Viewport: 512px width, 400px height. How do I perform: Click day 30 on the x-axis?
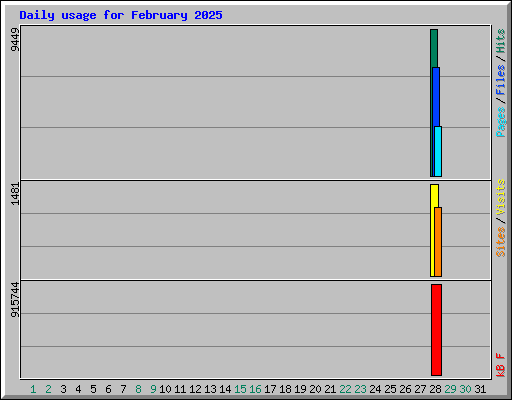click(465, 389)
